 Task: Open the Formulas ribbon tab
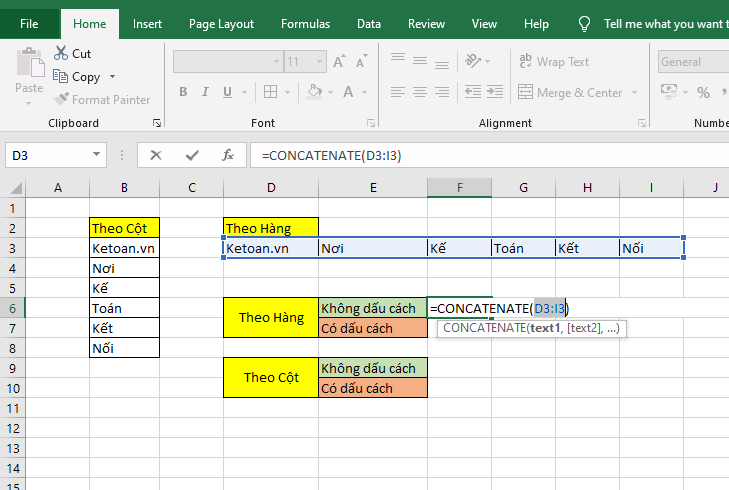click(x=305, y=23)
